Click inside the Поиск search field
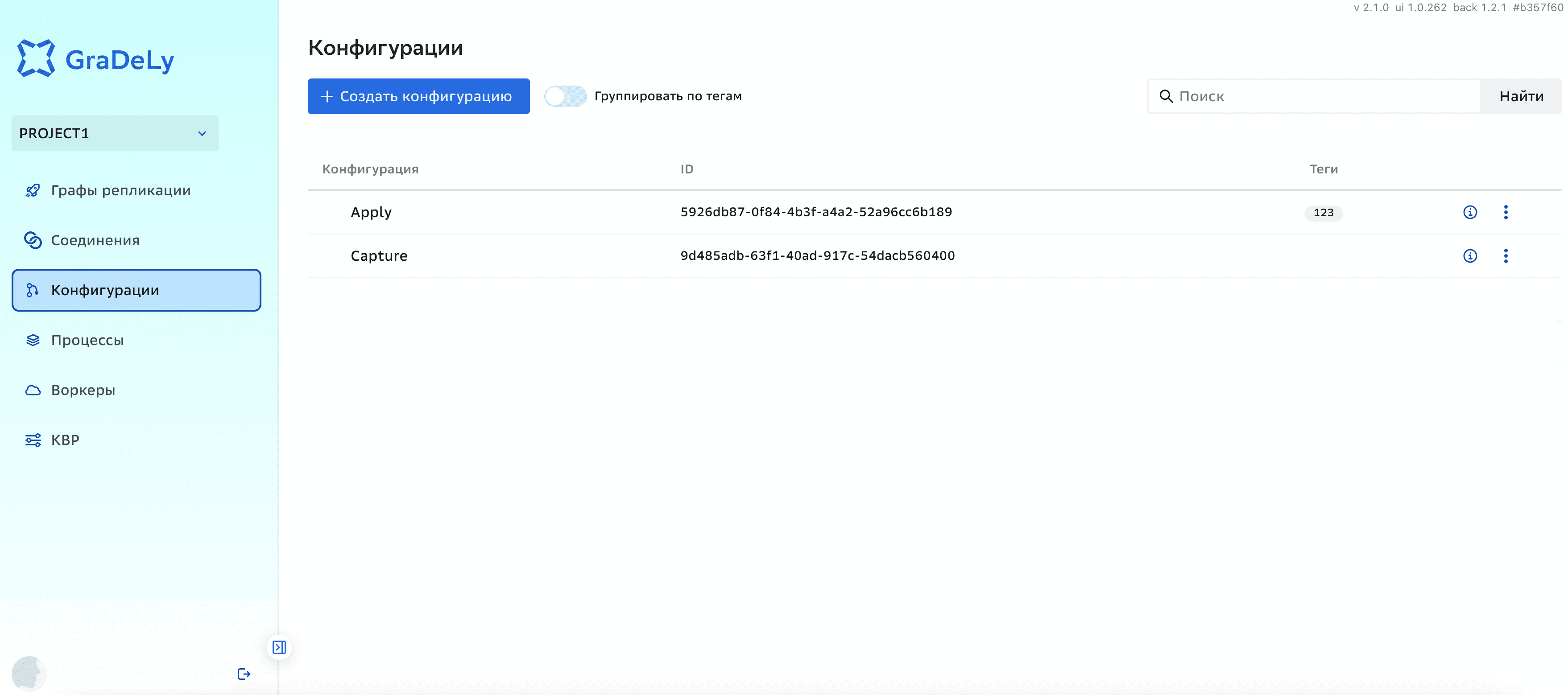This screenshot has width=1568, height=695. [1278, 96]
